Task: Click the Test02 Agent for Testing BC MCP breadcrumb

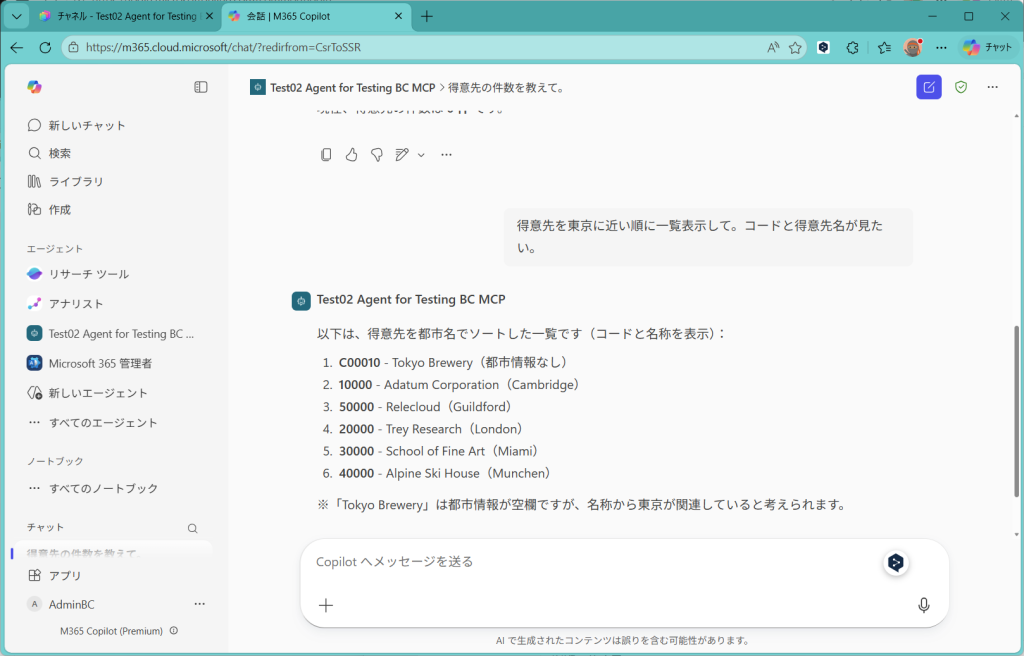Action: (x=351, y=88)
